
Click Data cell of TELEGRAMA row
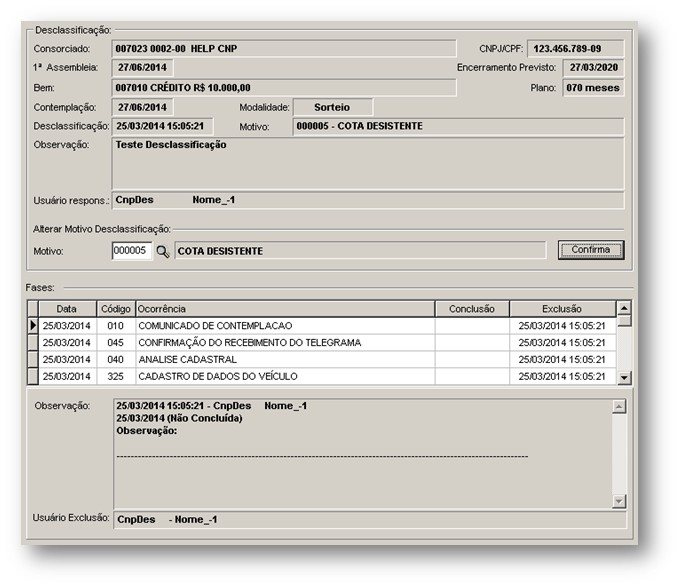pyautogui.click(x=67, y=342)
